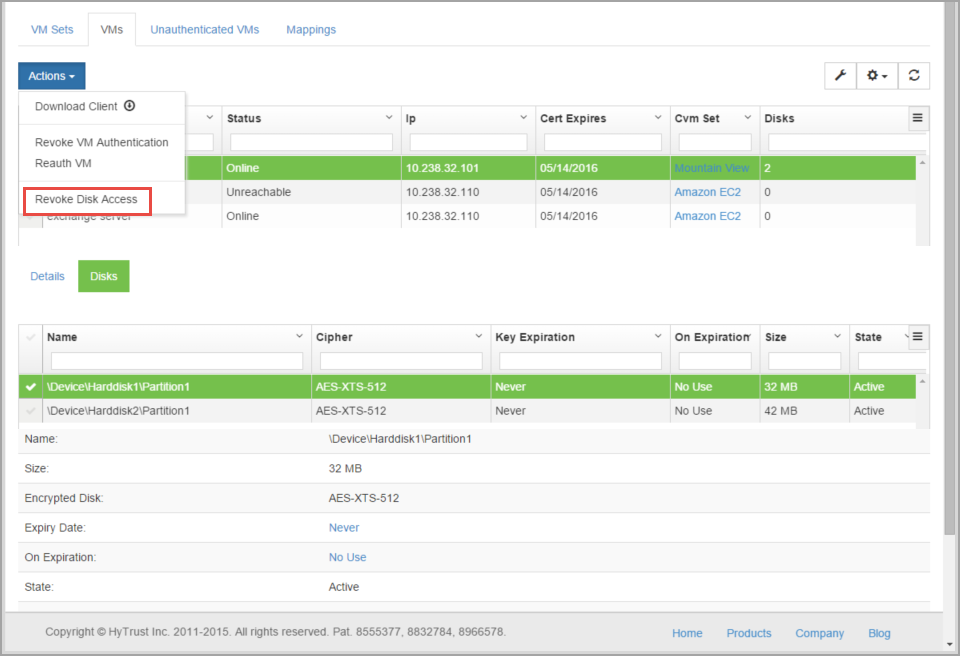Open the VMs grid column menu icon

coord(917,118)
